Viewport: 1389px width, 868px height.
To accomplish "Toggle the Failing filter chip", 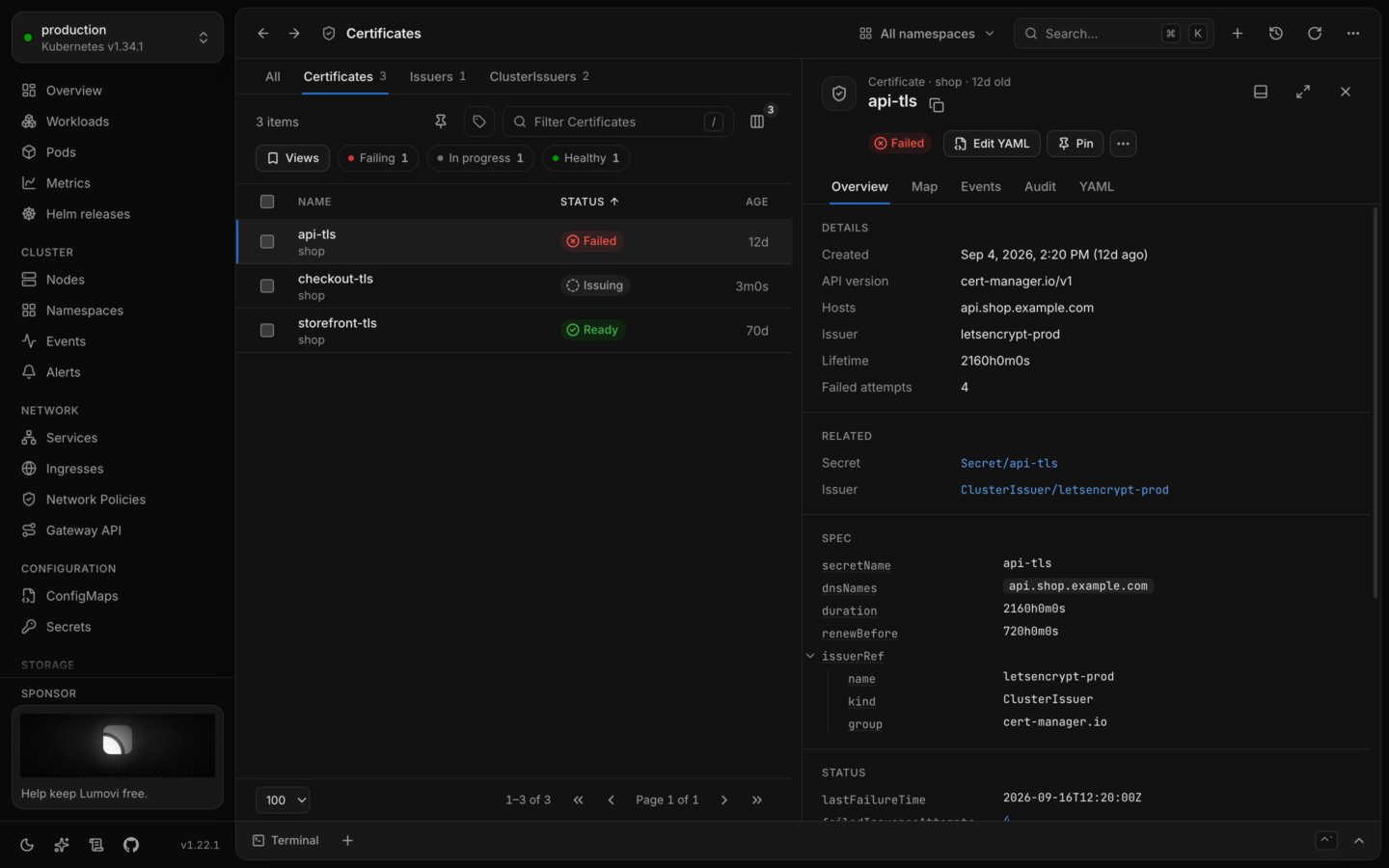I will pos(378,158).
